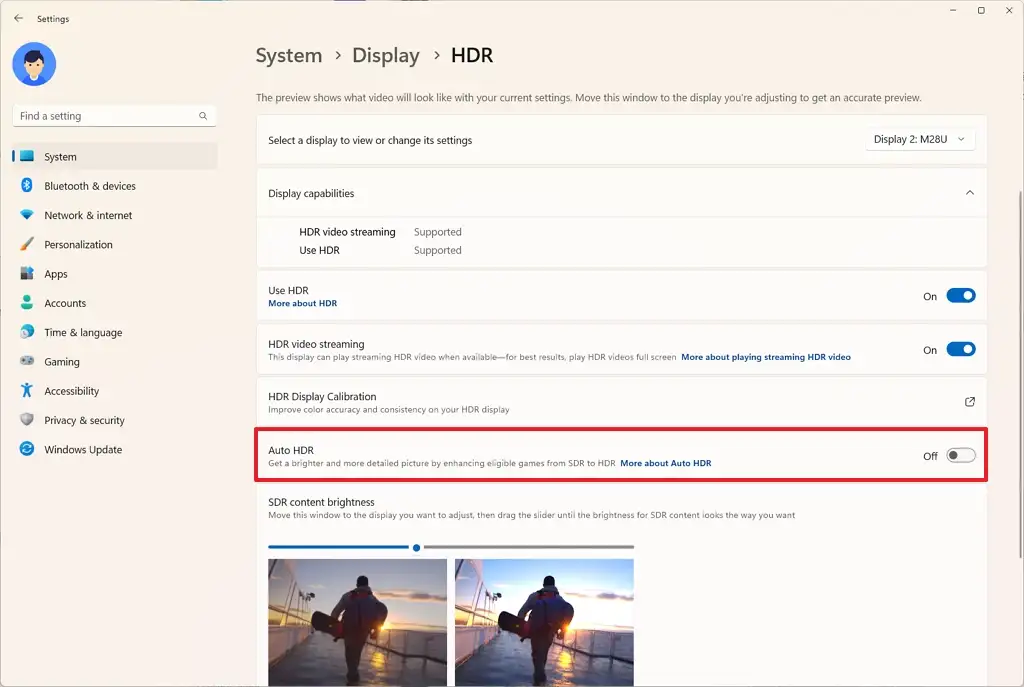The width and height of the screenshot is (1024, 687).
Task: Launch HDR Display Calibration via its external link icon
Action: [x=968, y=401]
